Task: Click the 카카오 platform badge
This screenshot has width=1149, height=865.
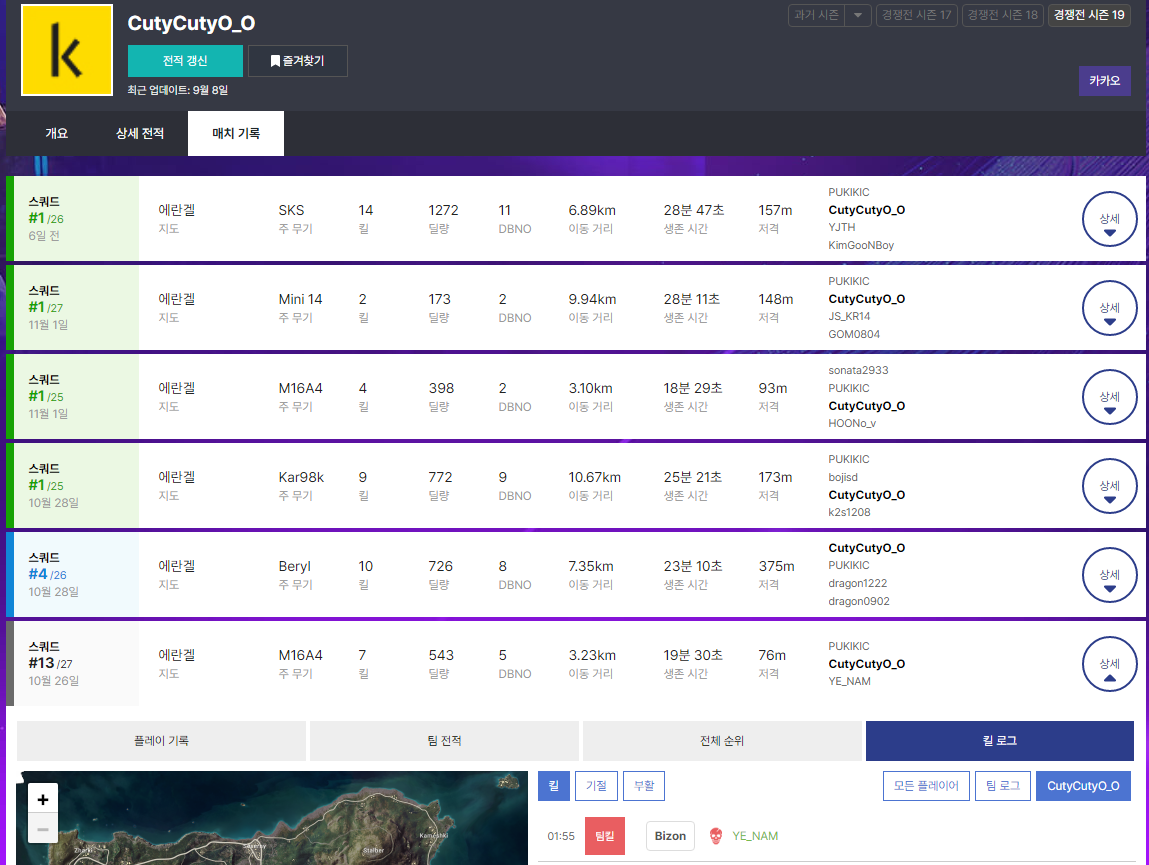Action: pos(1104,81)
